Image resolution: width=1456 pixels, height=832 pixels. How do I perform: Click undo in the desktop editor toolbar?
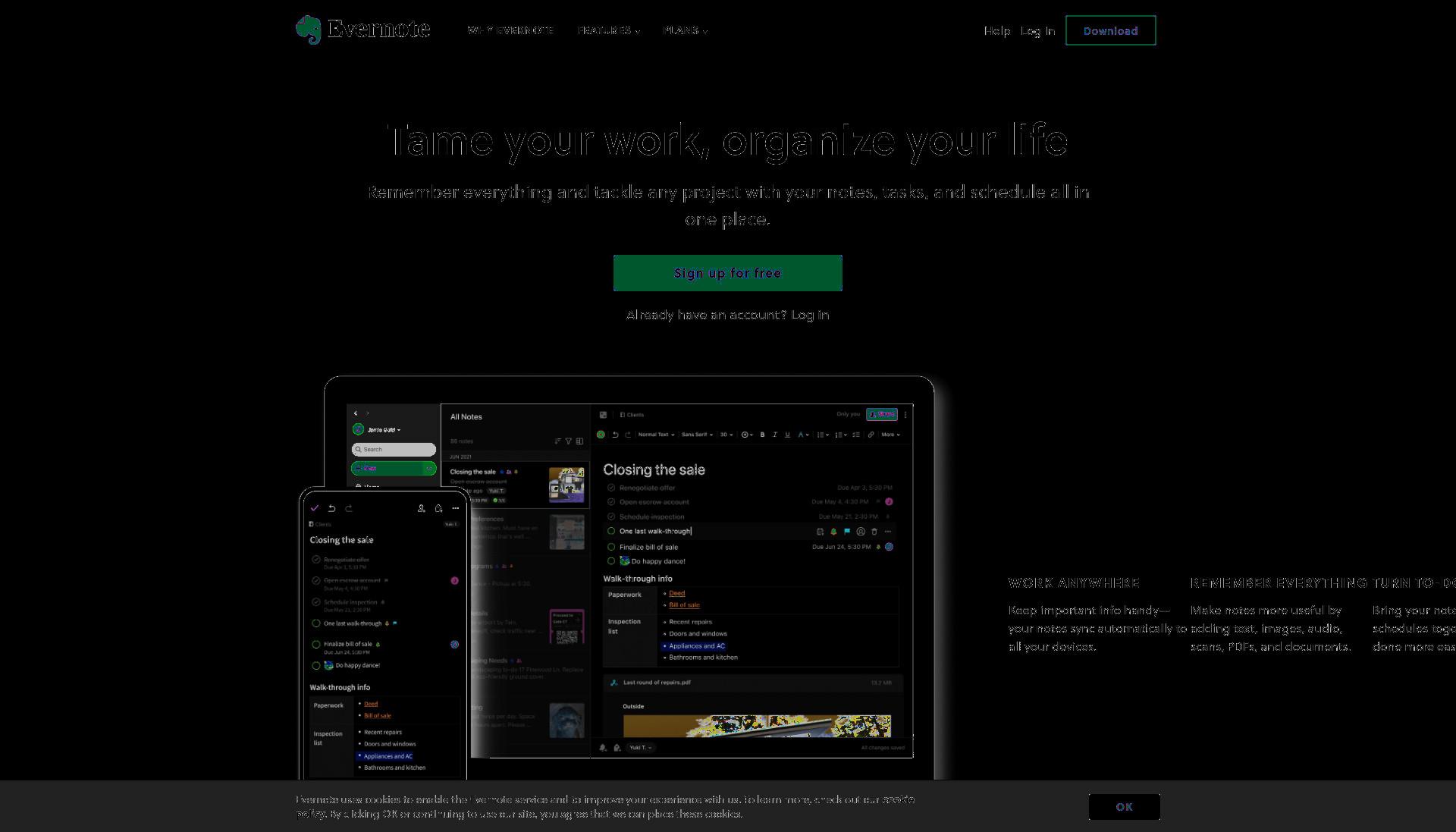click(x=615, y=435)
